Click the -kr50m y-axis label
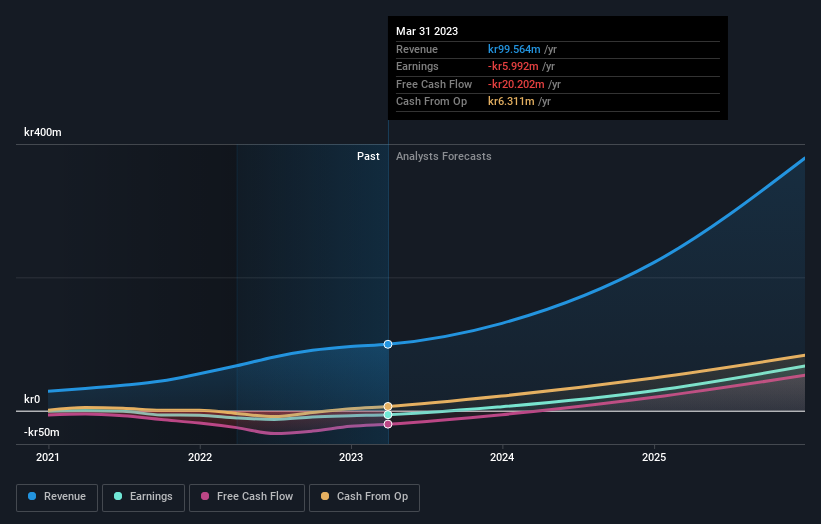 [41, 432]
